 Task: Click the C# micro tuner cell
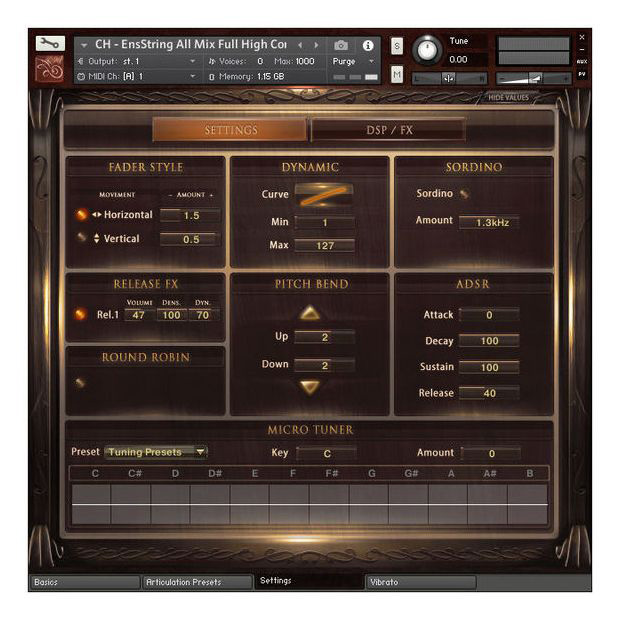coord(131,504)
